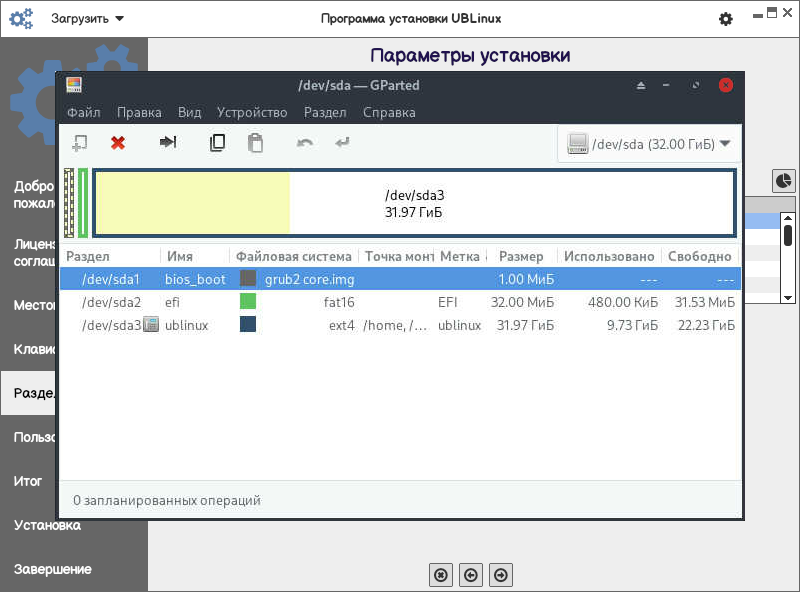Screen dimensions: 800x592
Task: Click the EFI label cell
Action: (x=447, y=302)
